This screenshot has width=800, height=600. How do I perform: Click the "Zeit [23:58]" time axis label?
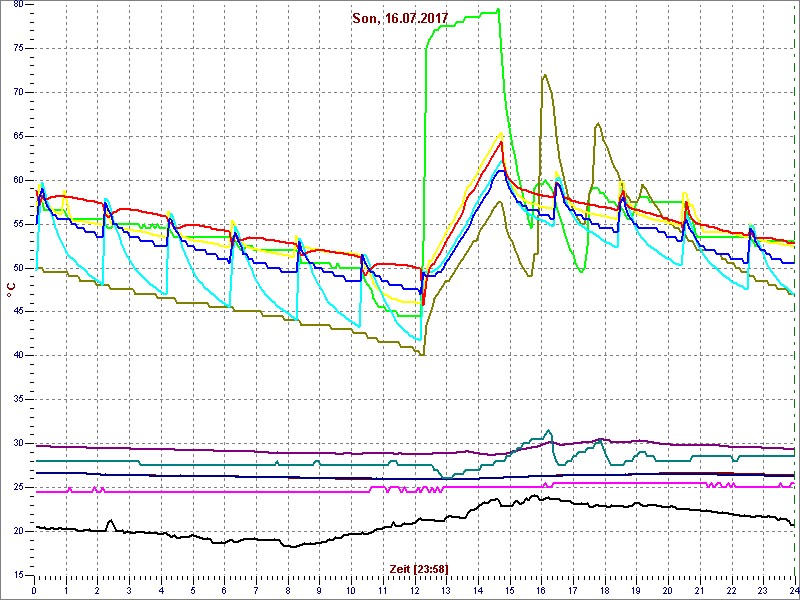(x=419, y=569)
